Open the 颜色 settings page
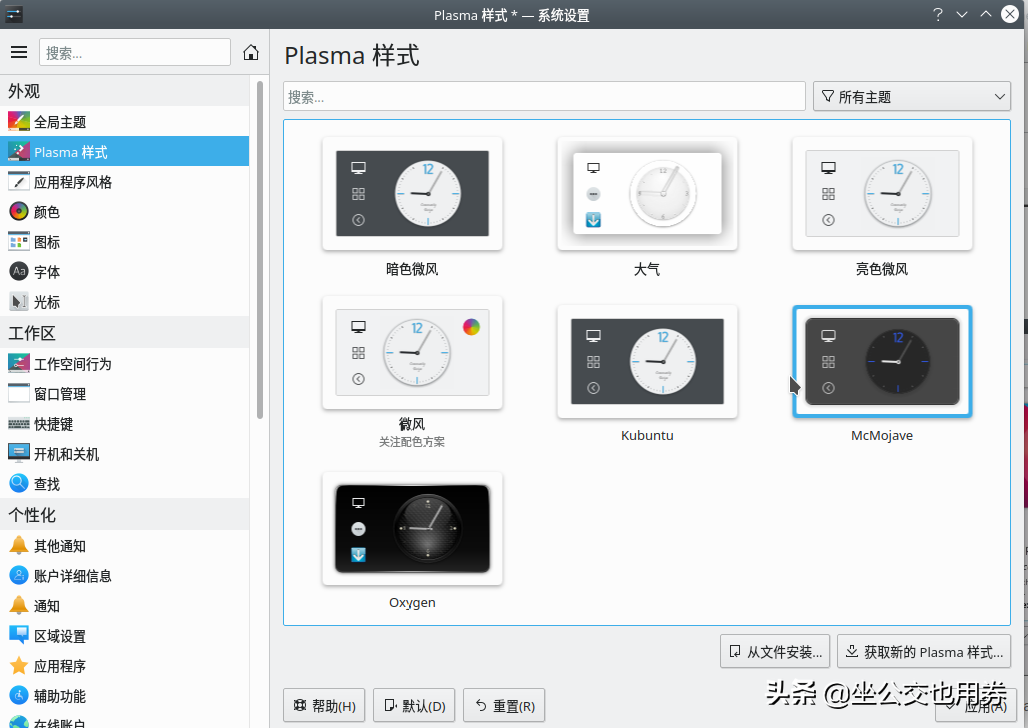Screen dimensions: 1028x728 click(125, 211)
